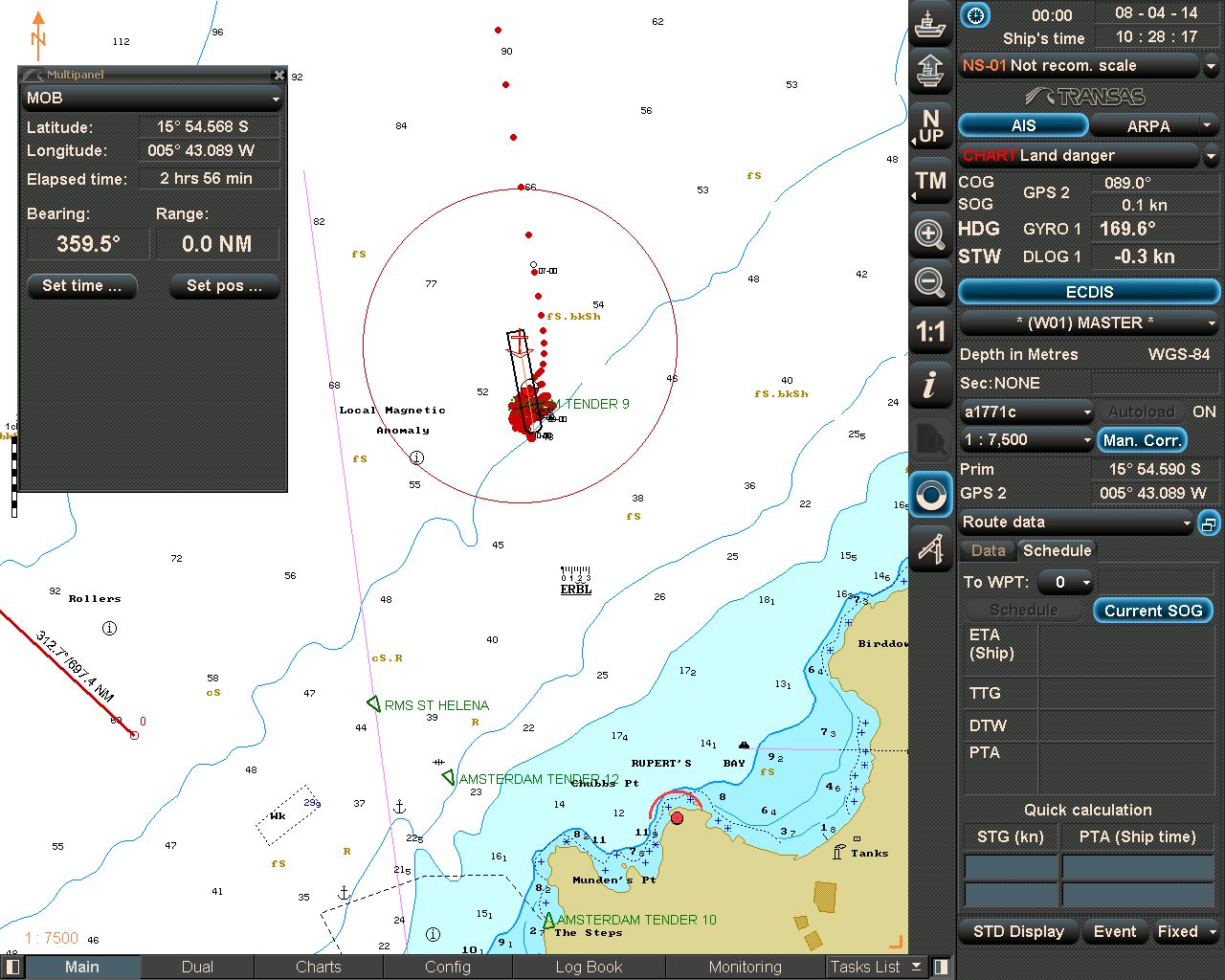The height and width of the screenshot is (980, 1225).
Task: Toggle the Current SOG button
Action: click(x=1152, y=611)
